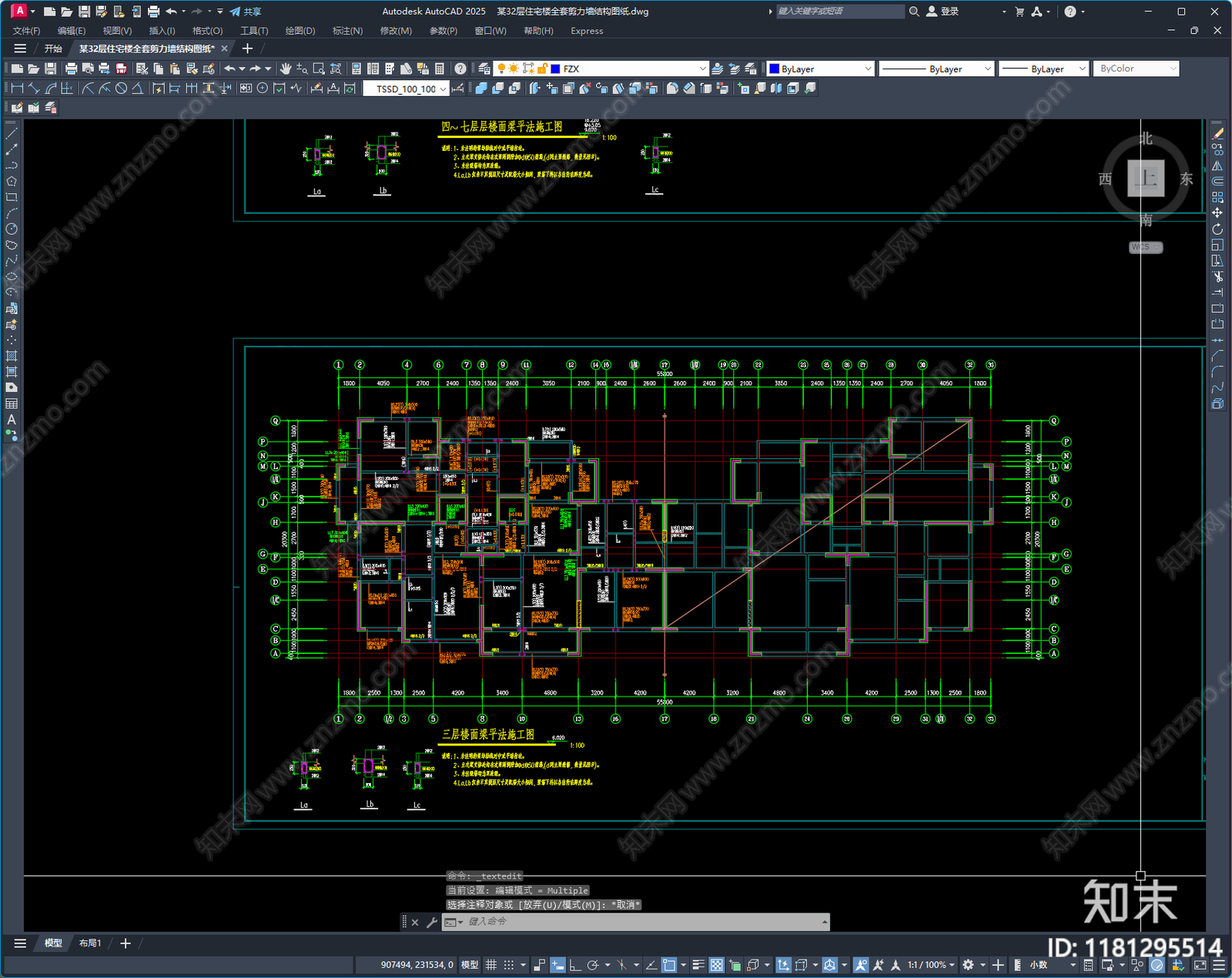Open the TSSD_100_100 dimension style dropdown
Image resolution: width=1232 pixels, height=978 pixels.
(x=406, y=89)
